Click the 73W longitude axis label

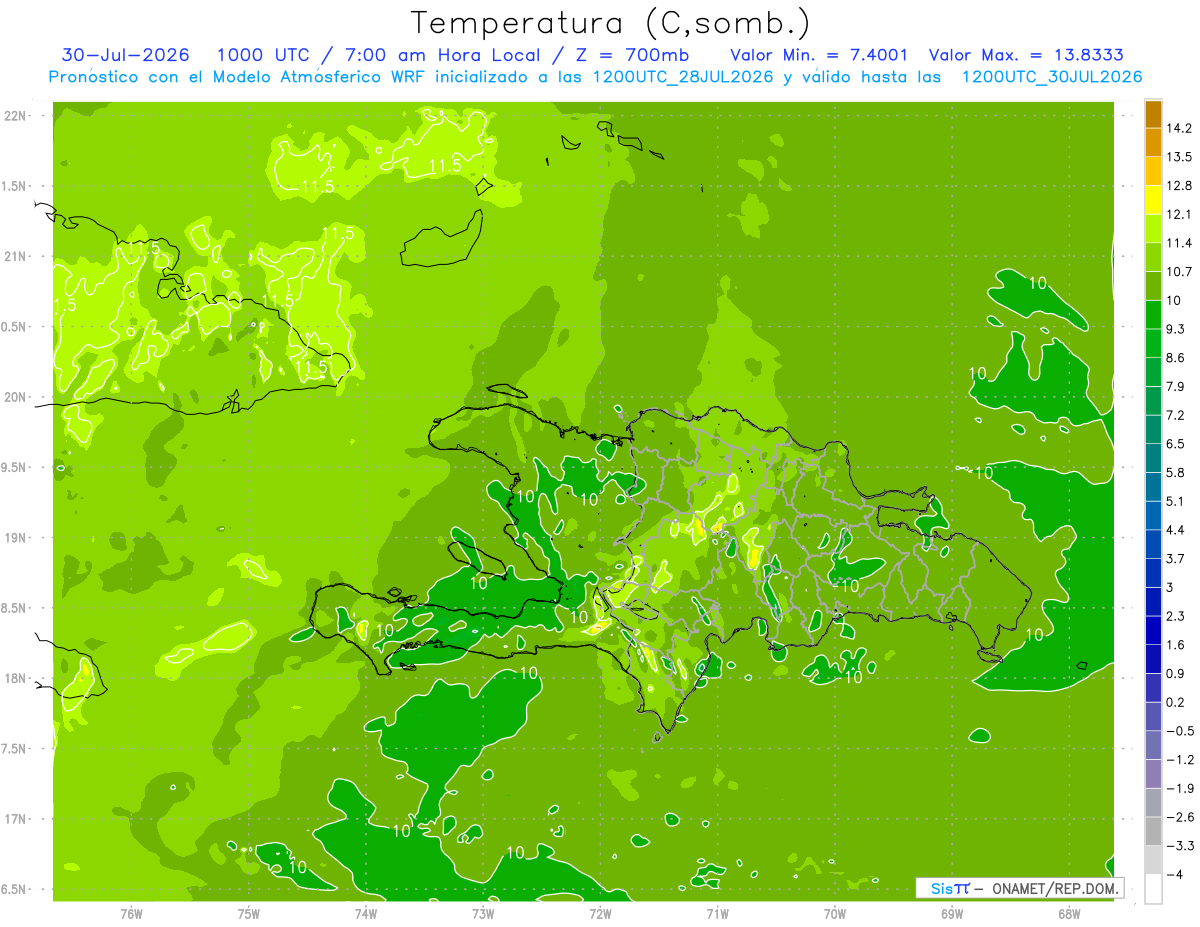click(x=483, y=913)
